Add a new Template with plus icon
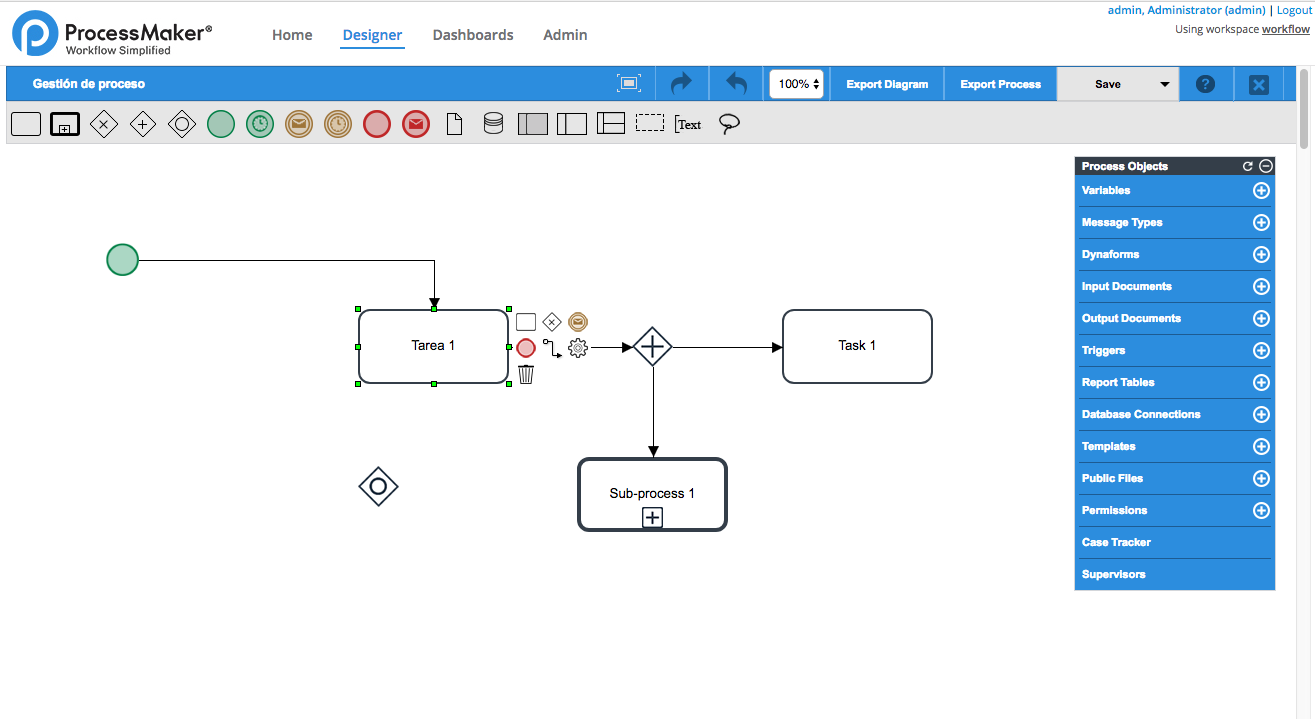The height and width of the screenshot is (719, 1315). [1261, 447]
